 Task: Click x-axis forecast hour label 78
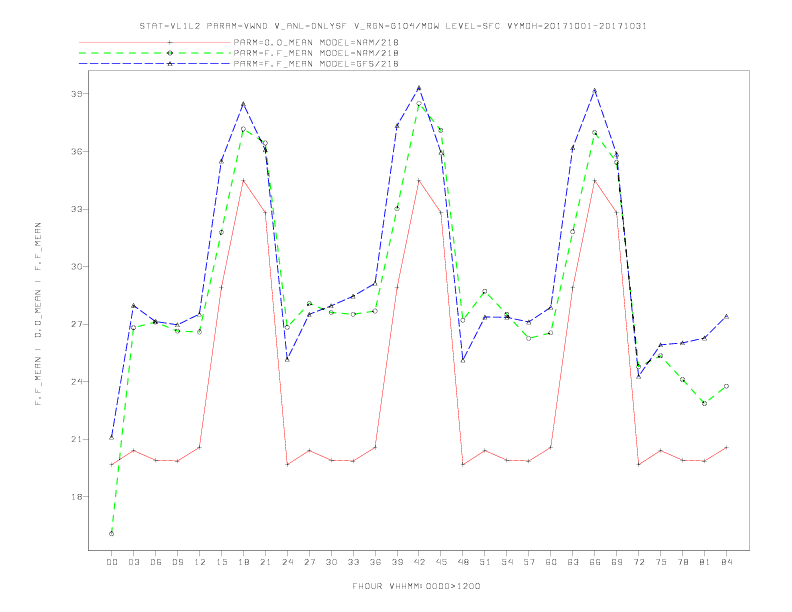[x=683, y=562]
